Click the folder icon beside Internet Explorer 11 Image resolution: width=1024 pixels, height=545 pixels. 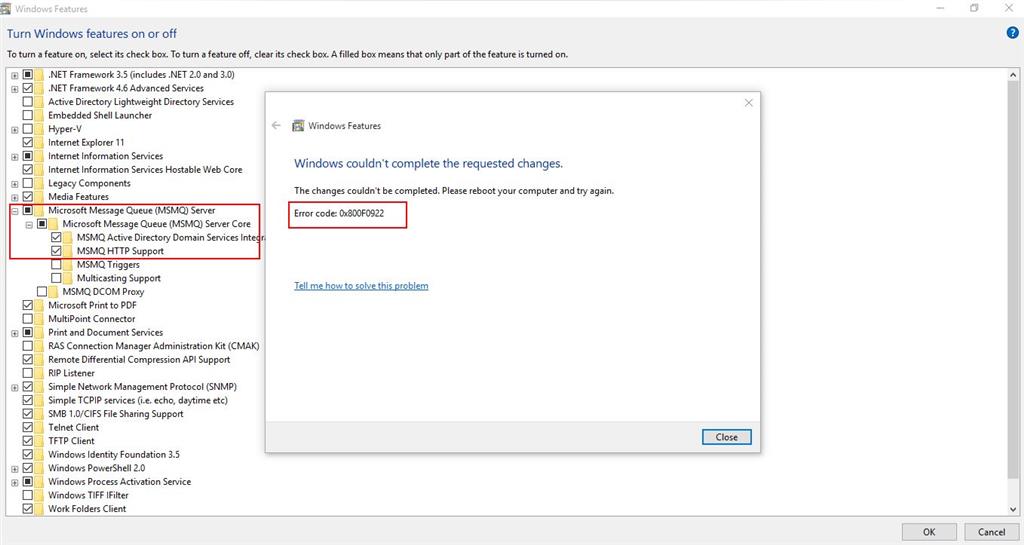[x=40, y=142]
